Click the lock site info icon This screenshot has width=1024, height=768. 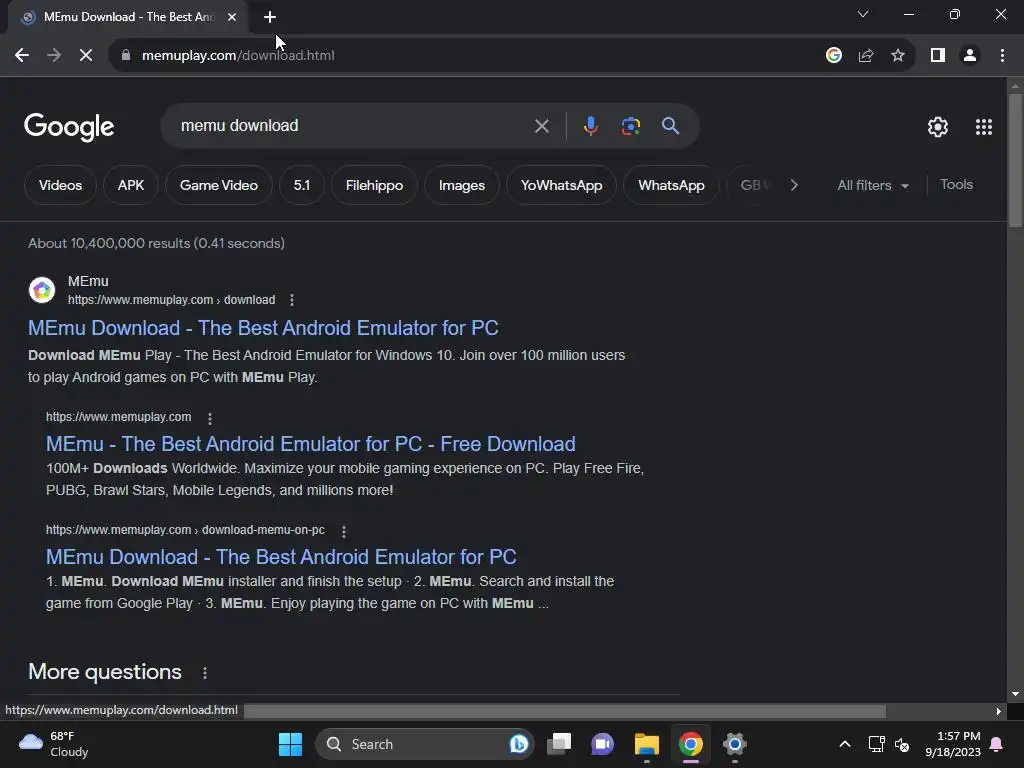(125, 56)
